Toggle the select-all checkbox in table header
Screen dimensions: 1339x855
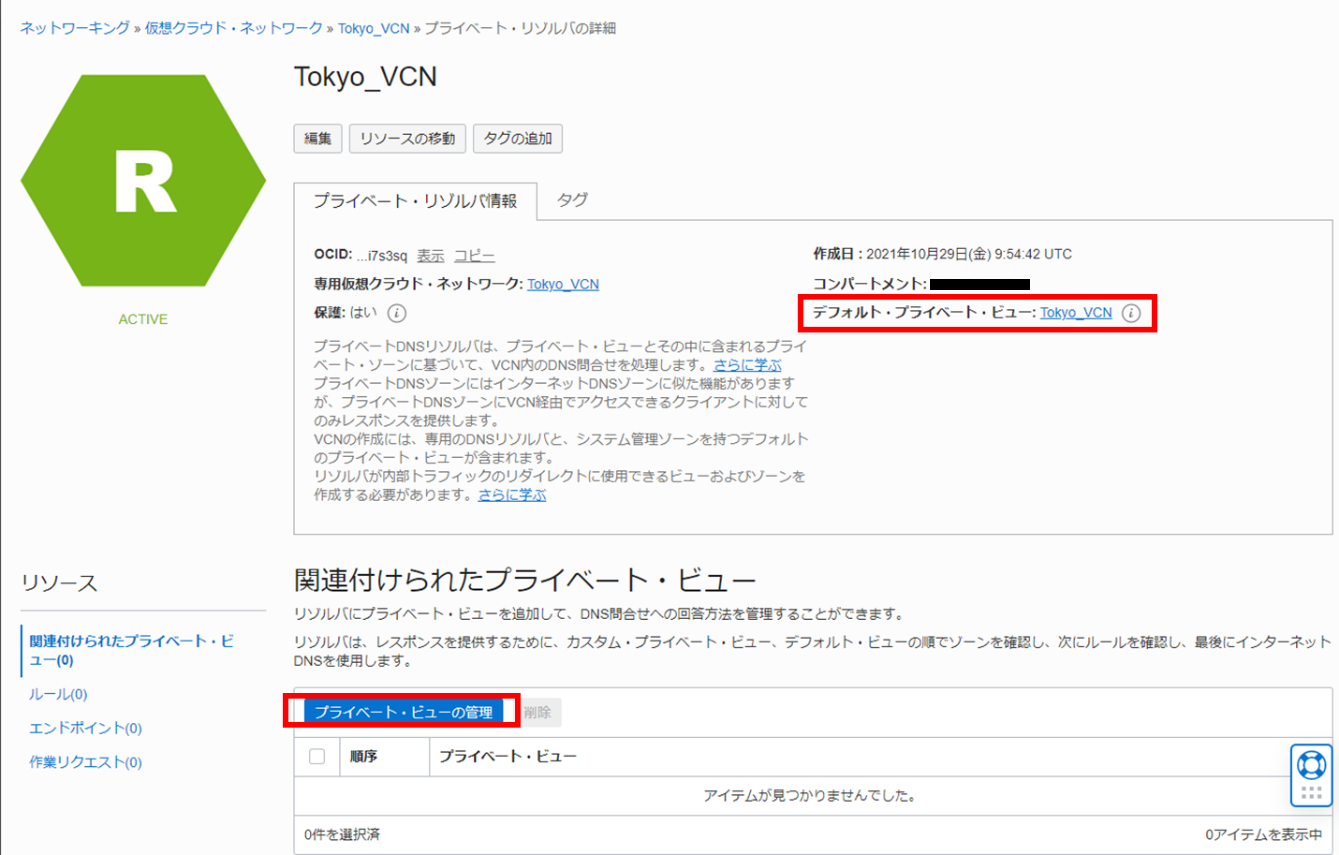click(x=317, y=756)
